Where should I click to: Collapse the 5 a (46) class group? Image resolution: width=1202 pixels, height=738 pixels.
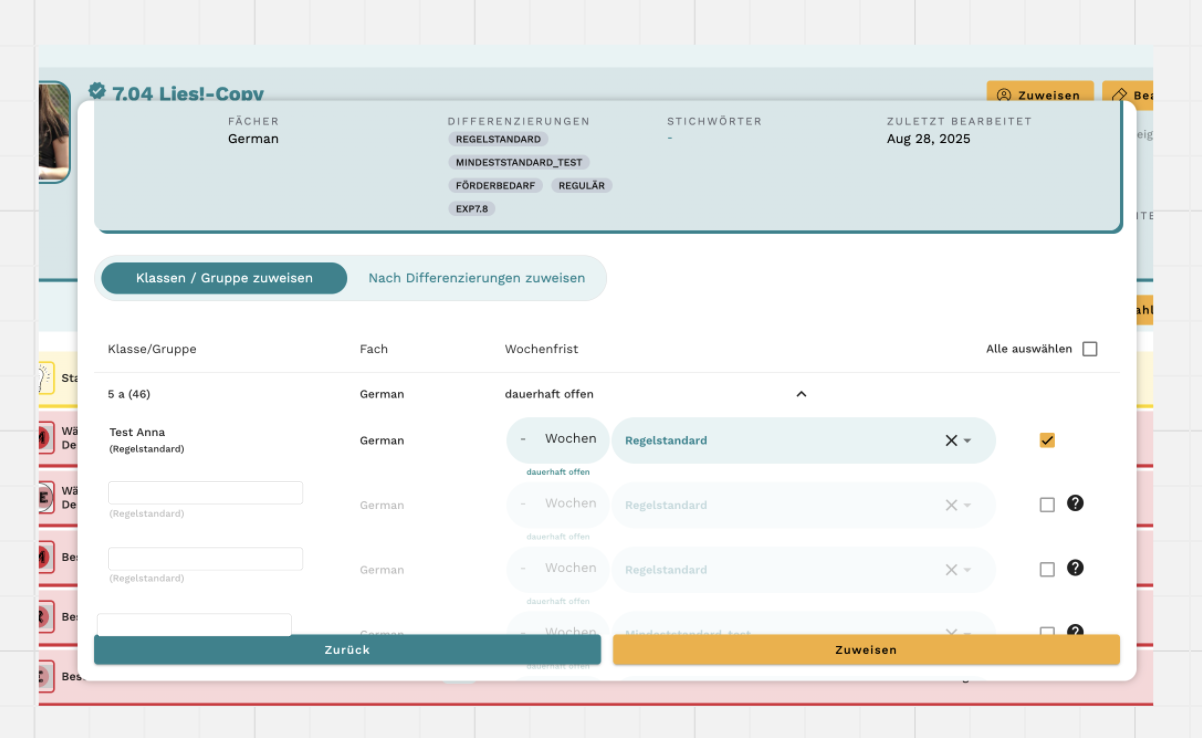coord(801,394)
